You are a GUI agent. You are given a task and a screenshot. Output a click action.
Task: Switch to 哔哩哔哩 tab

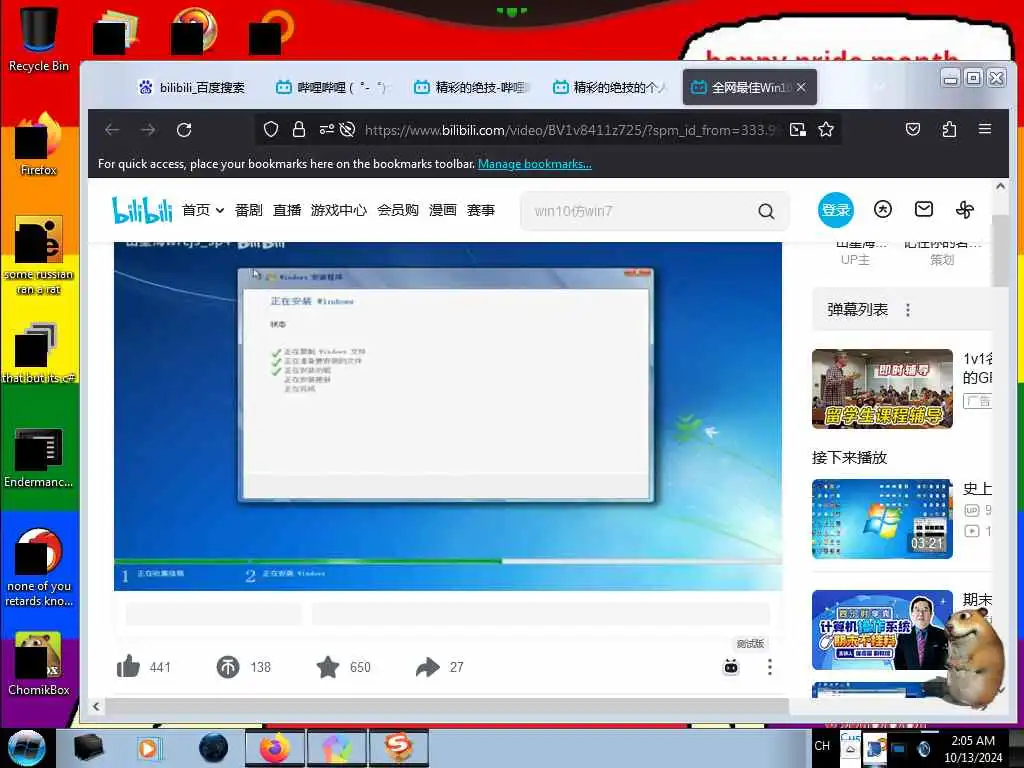pos(331,88)
